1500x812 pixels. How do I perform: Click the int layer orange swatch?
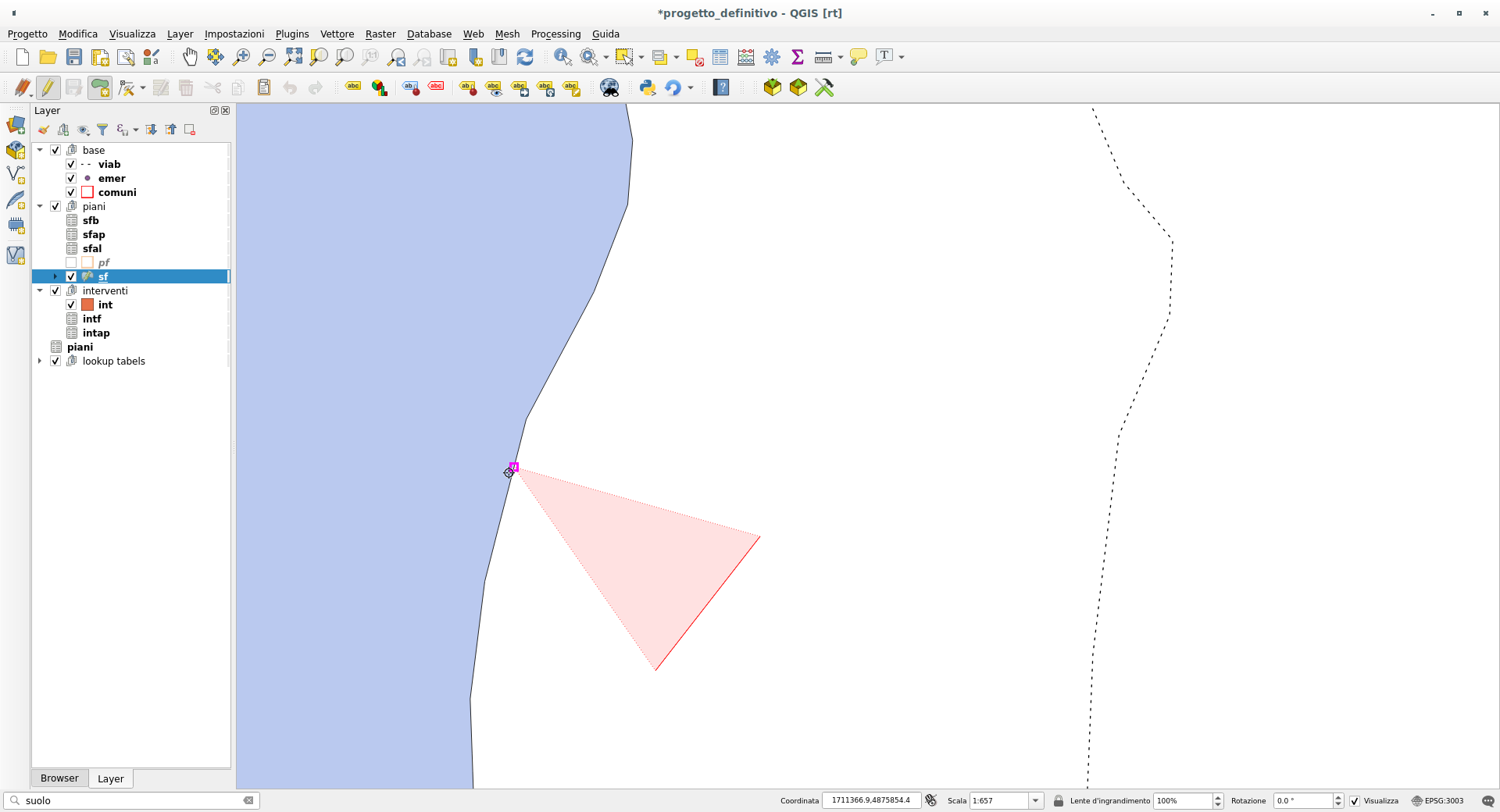pyautogui.click(x=87, y=304)
